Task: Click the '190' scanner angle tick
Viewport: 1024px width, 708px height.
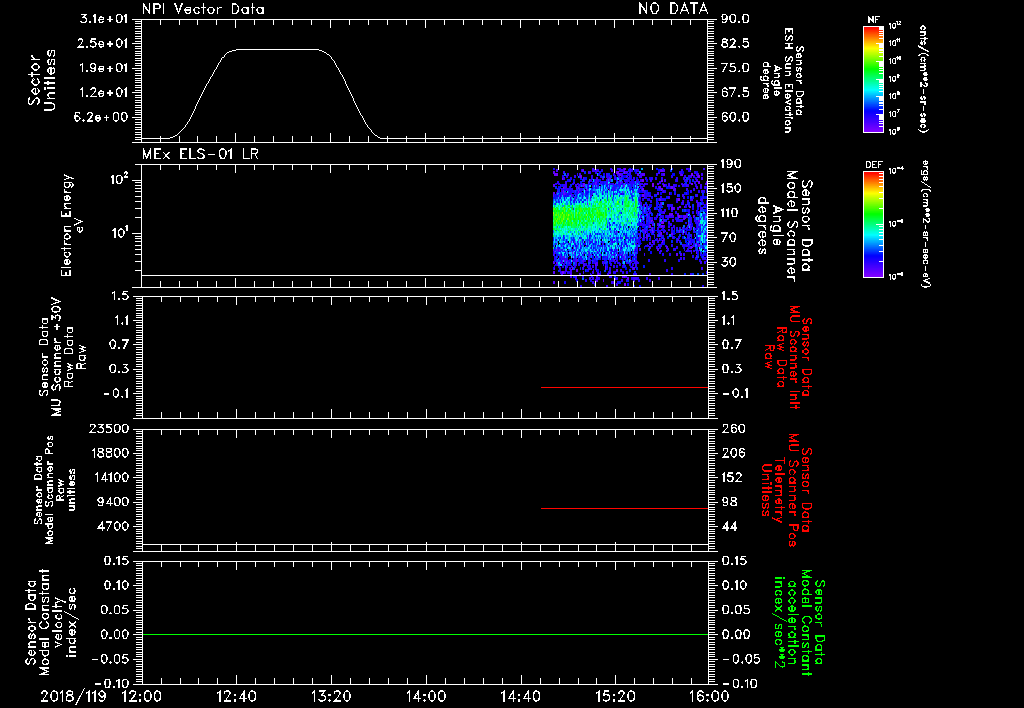Action: pyautogui.click(x=732, y=164)
